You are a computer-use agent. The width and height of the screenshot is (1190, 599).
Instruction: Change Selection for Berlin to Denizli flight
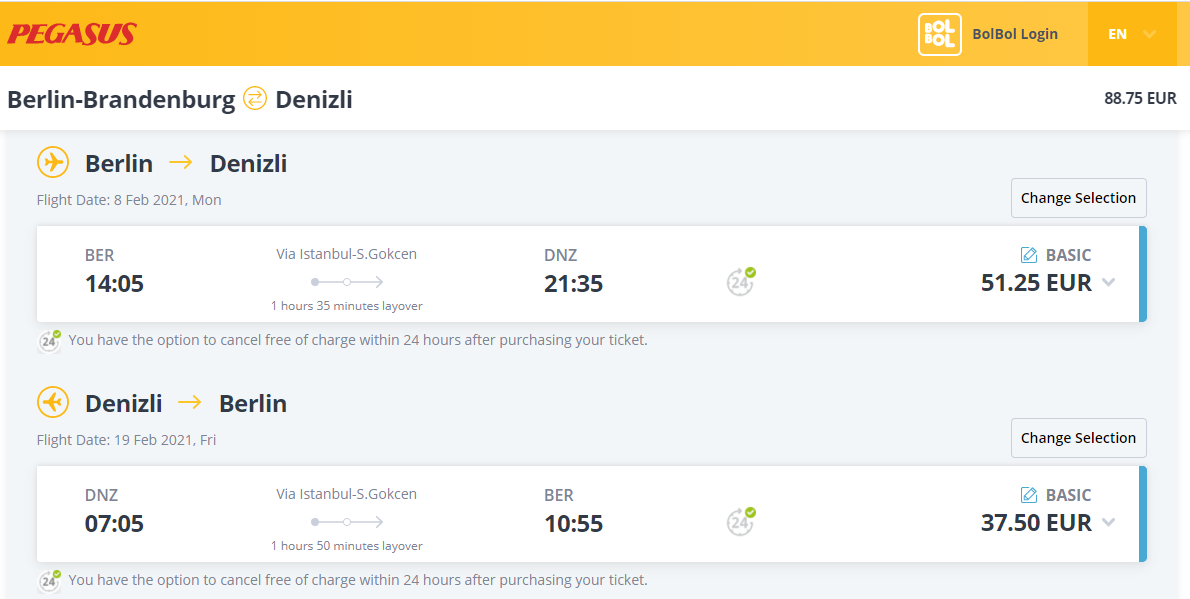(x=1078, y=198)
